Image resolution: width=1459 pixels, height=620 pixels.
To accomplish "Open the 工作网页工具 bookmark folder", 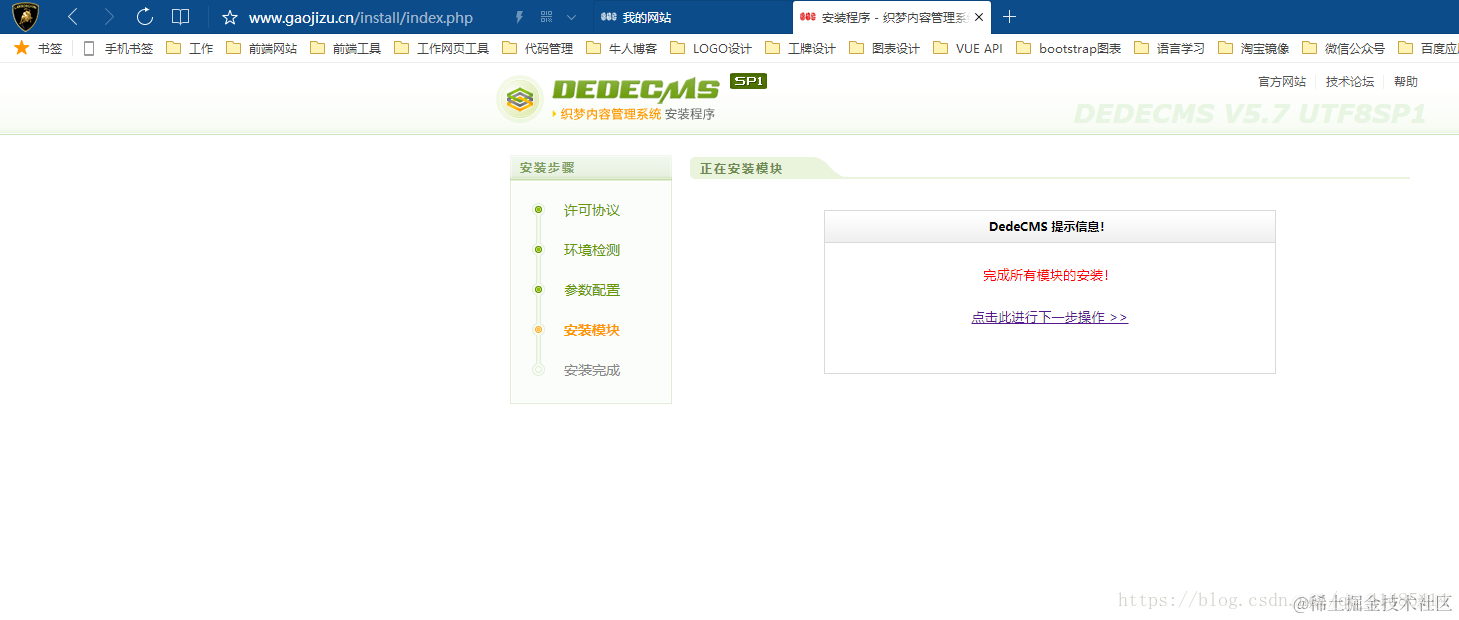I will tap(442, 48).
